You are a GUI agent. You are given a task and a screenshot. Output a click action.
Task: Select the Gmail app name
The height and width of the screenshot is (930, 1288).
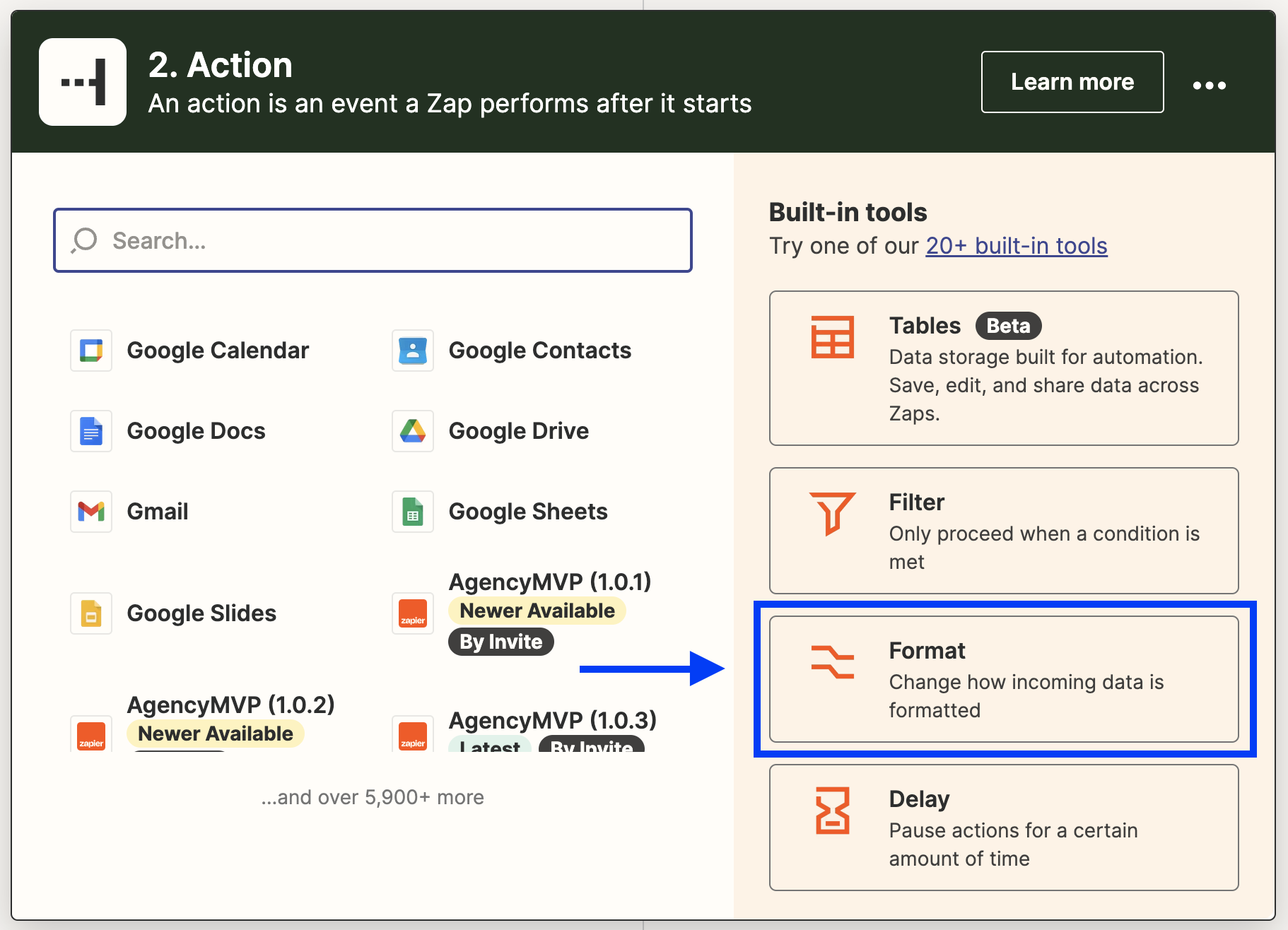(x=158, y=512)
